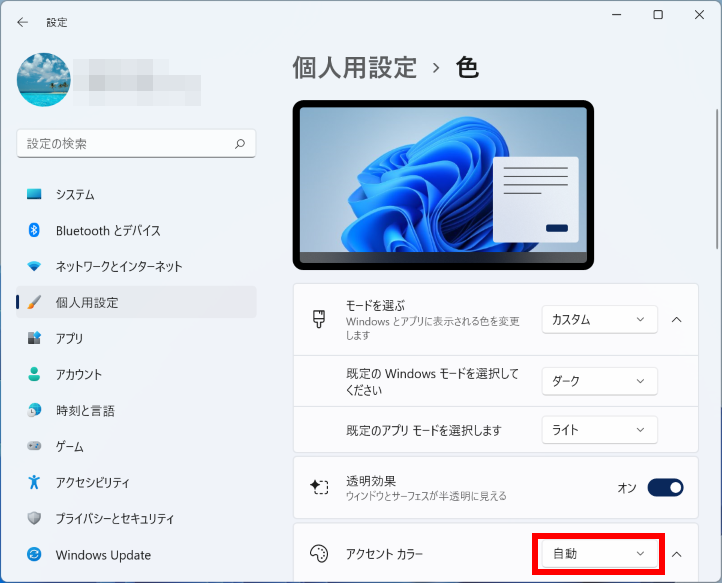Turn off 透明効果 toggle switch
Viewport: 722px width, 583px height.
click(665, 487)
